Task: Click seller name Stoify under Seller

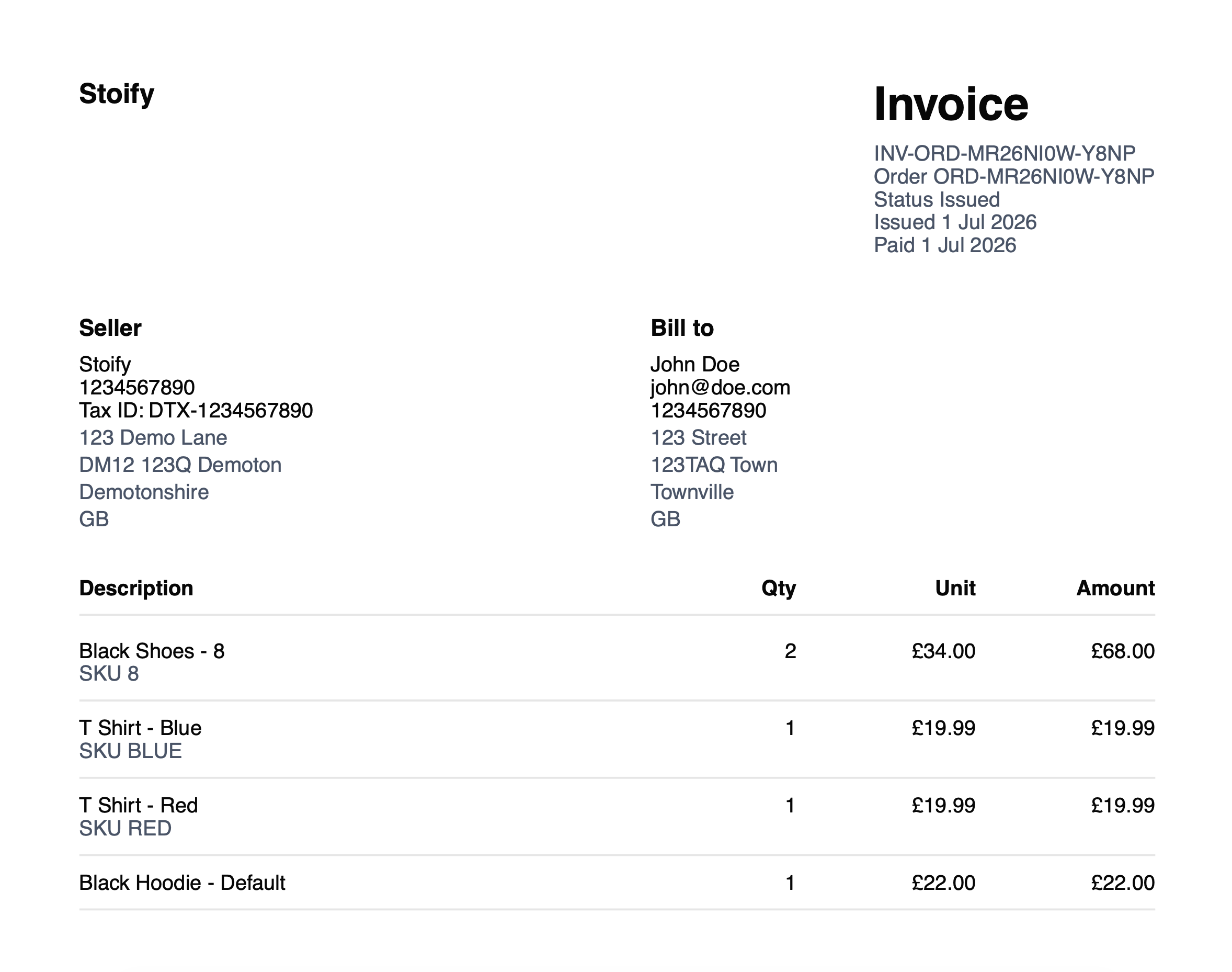Action: pos(105,365)
